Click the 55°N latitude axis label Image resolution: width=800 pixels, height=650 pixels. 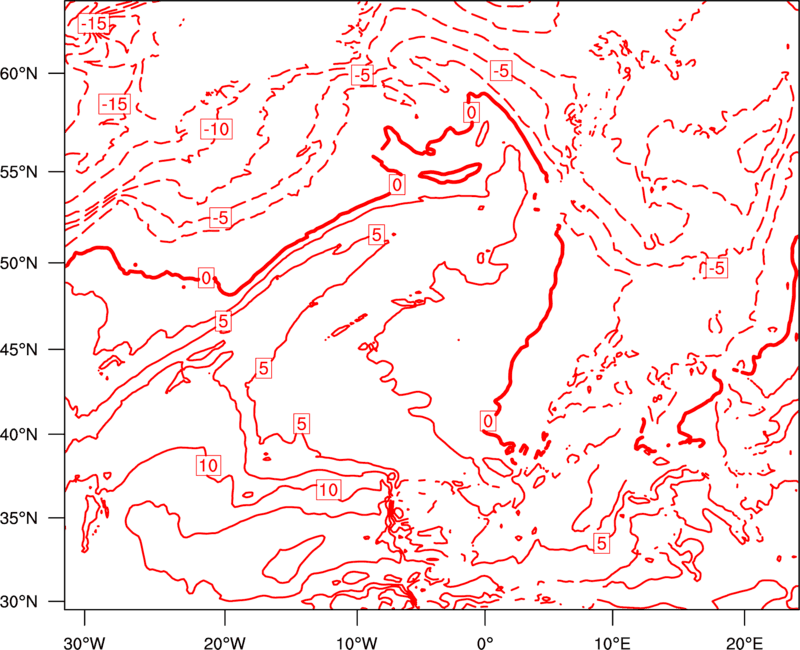tap(19, 172)
